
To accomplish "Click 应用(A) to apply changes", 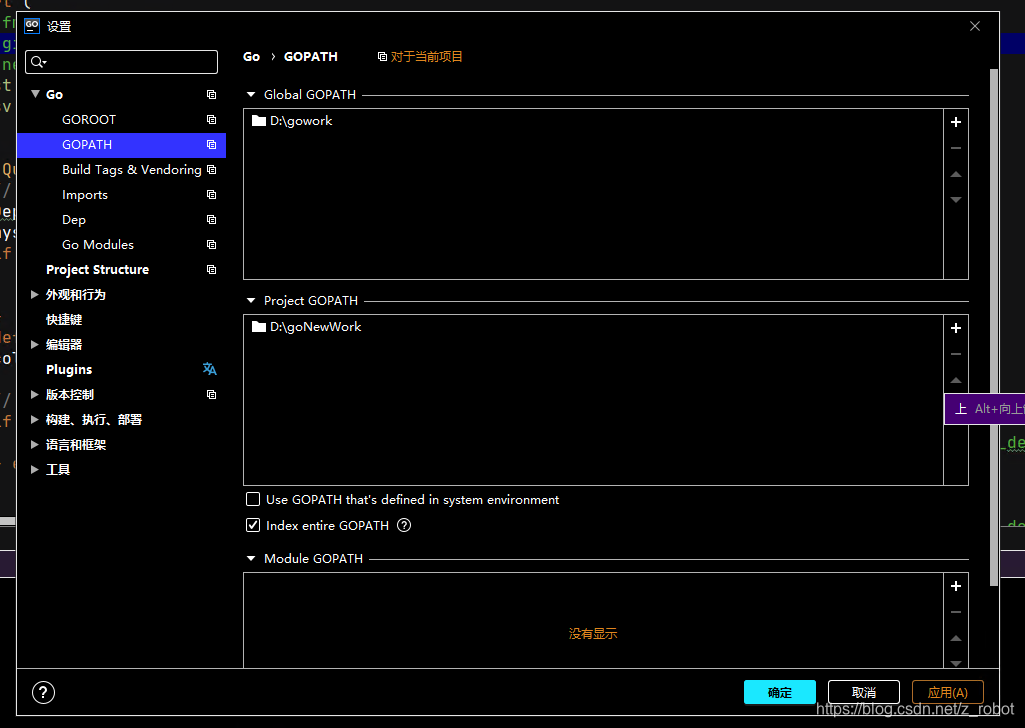I will (947, 692).
